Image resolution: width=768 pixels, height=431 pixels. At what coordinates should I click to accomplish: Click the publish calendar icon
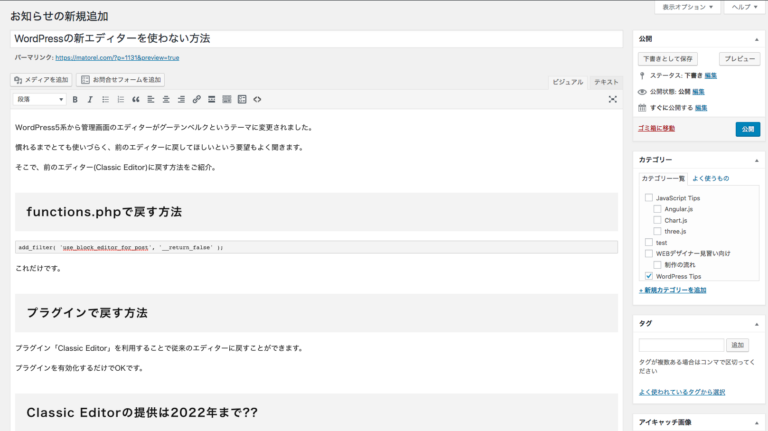[642, 108]
